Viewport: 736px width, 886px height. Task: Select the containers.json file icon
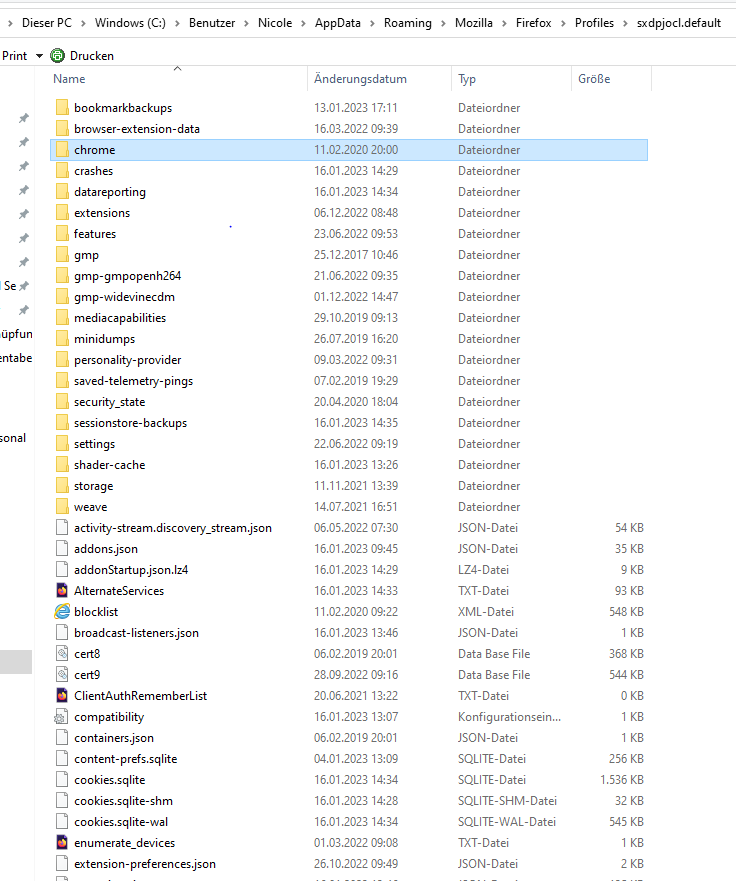[62, 737]
